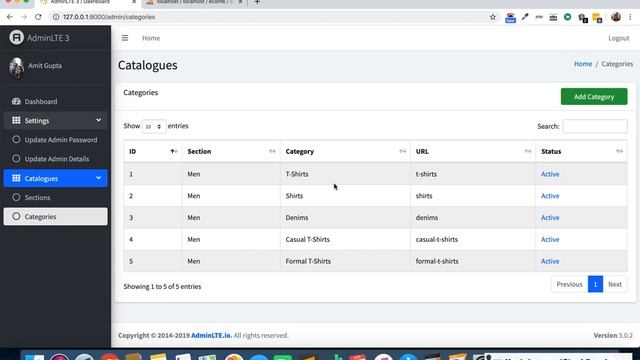
Task: Go to the Previous page of results
Action: click(569, 284)
